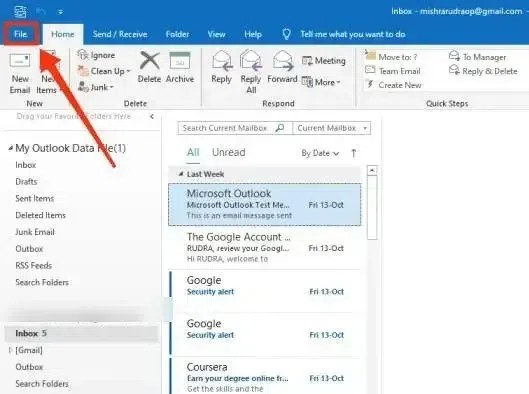
Task: Open the File tab
Action: coord(21,34)
